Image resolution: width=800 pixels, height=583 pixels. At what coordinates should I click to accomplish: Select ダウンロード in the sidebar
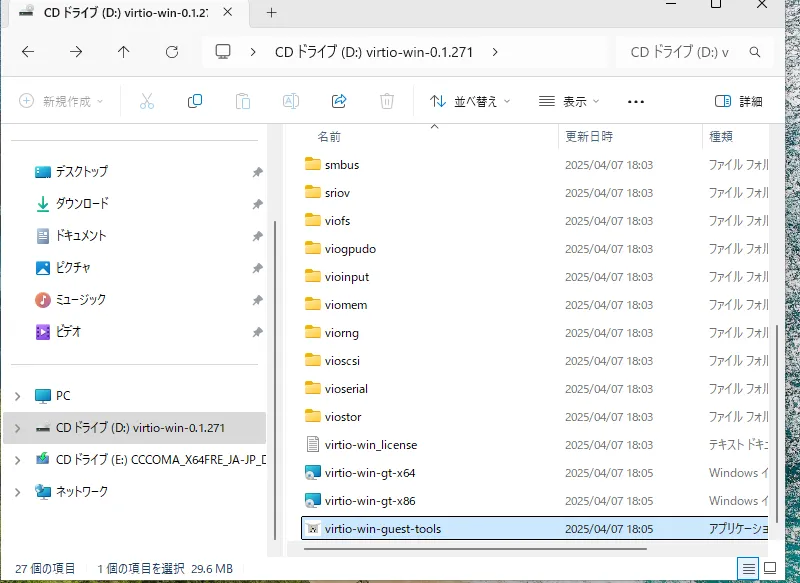click(x=82, y=204)
